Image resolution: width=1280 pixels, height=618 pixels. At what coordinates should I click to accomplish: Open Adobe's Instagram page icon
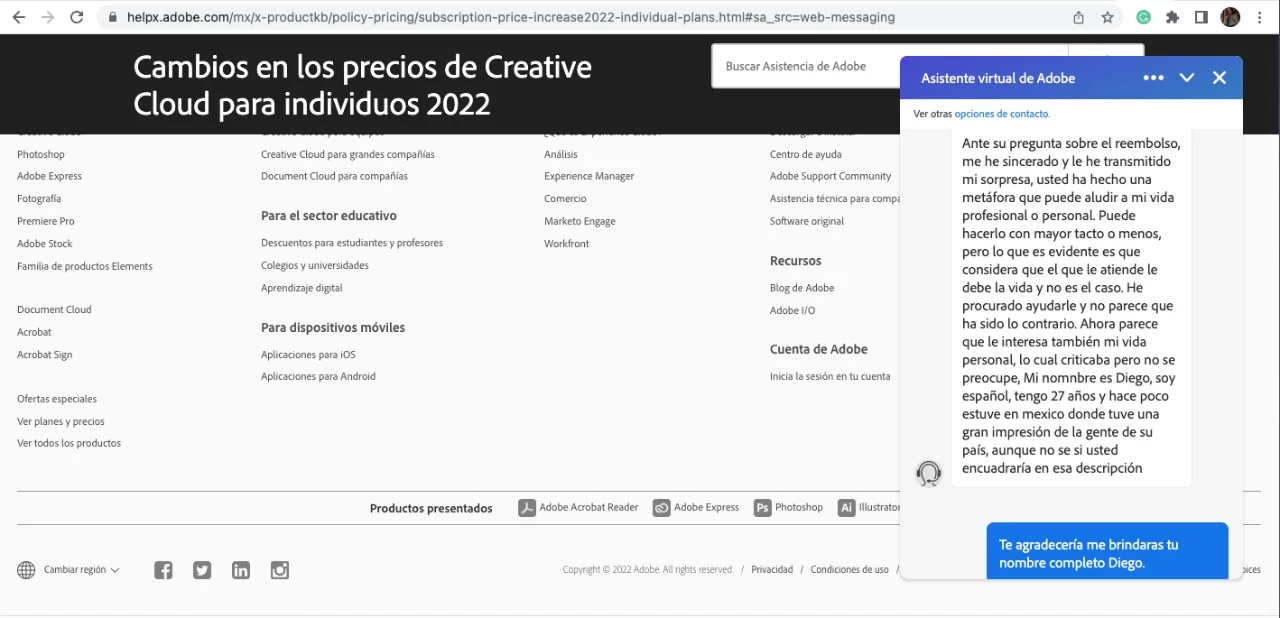(x=280, y=570)
